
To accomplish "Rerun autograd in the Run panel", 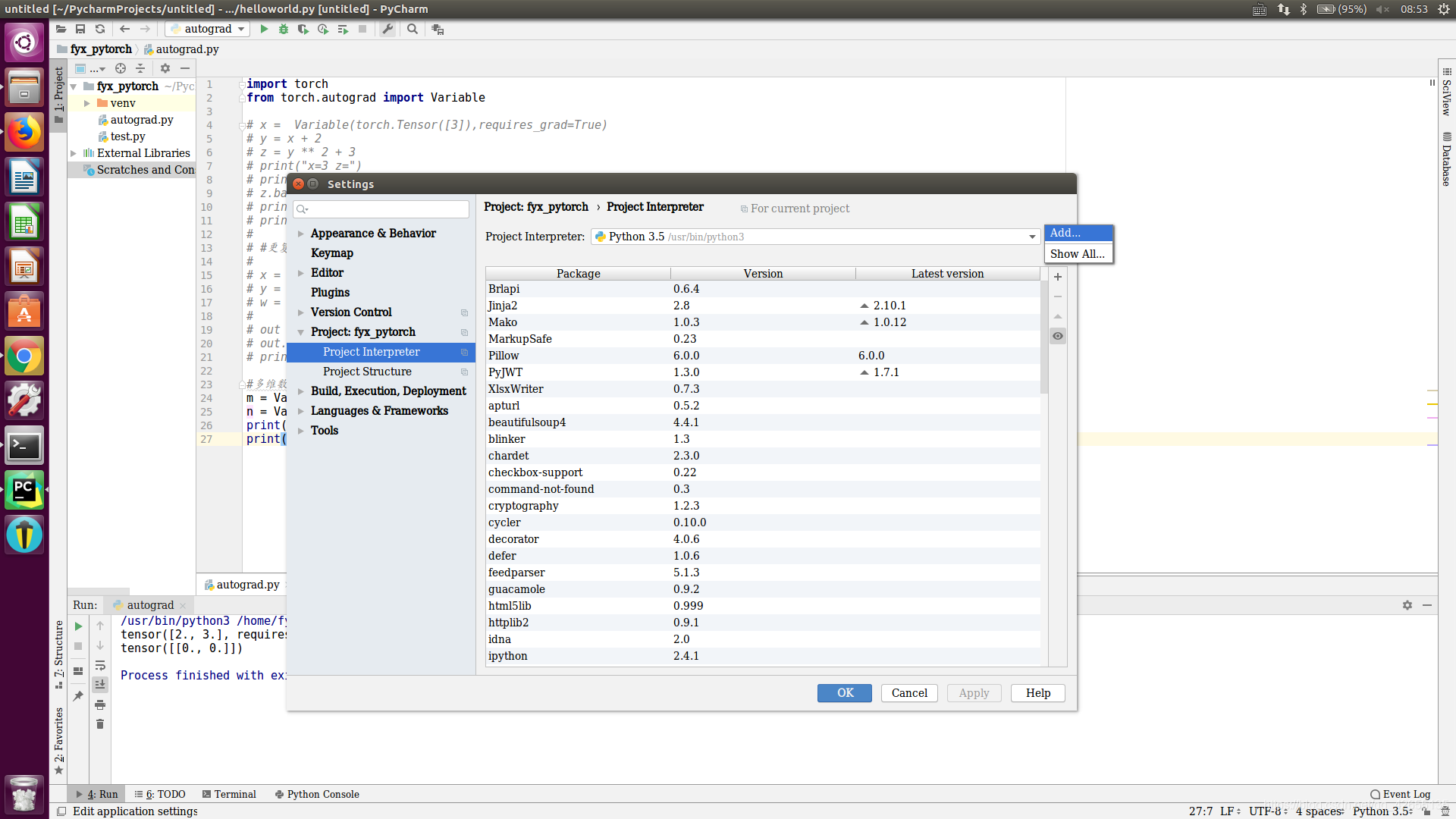I will click(78, 626).
